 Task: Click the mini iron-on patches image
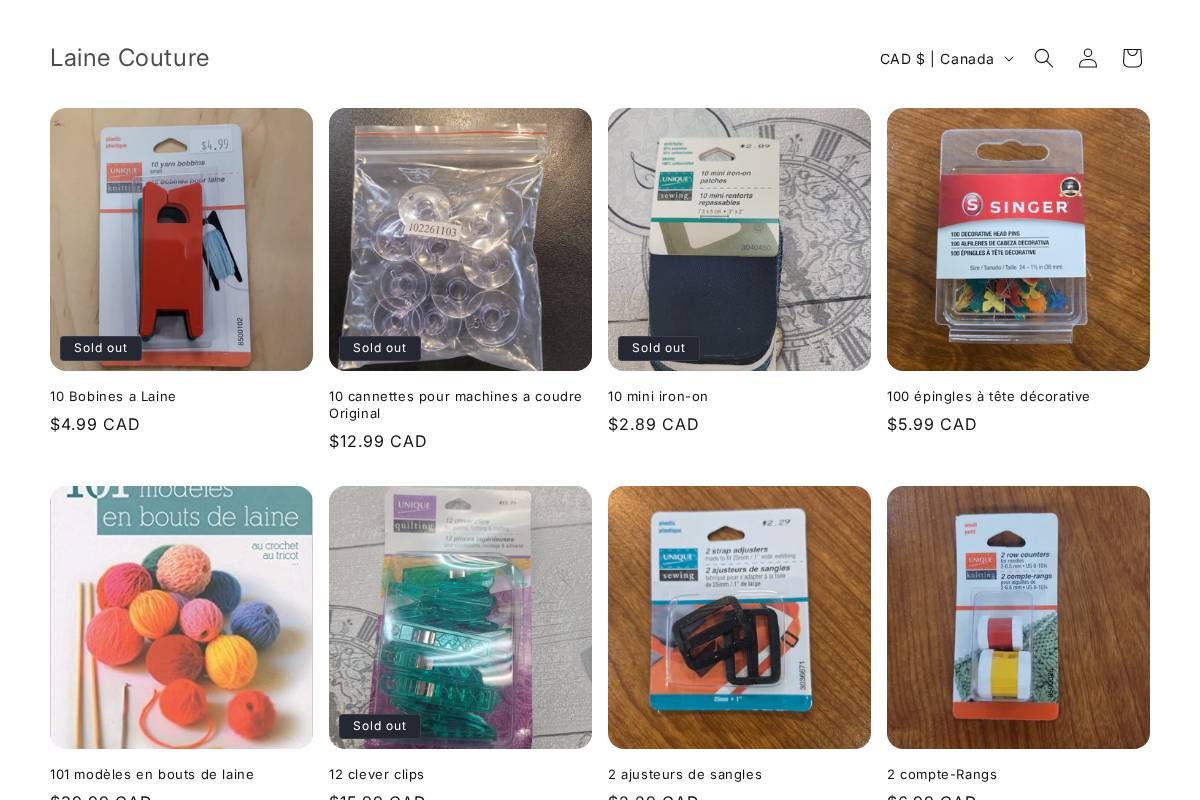tap(739, 239)
